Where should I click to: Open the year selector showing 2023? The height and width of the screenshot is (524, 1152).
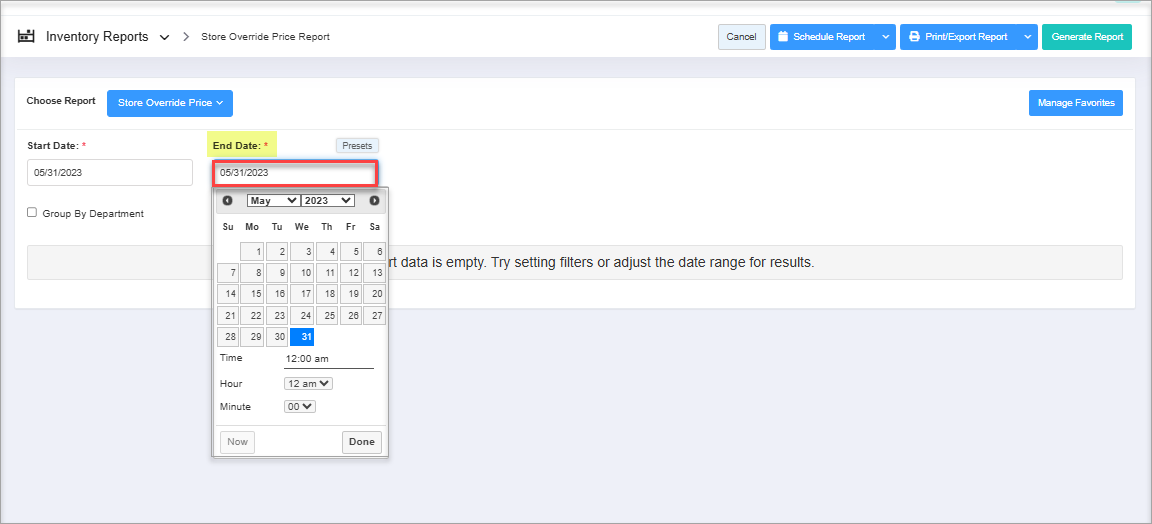pos(328,201)
